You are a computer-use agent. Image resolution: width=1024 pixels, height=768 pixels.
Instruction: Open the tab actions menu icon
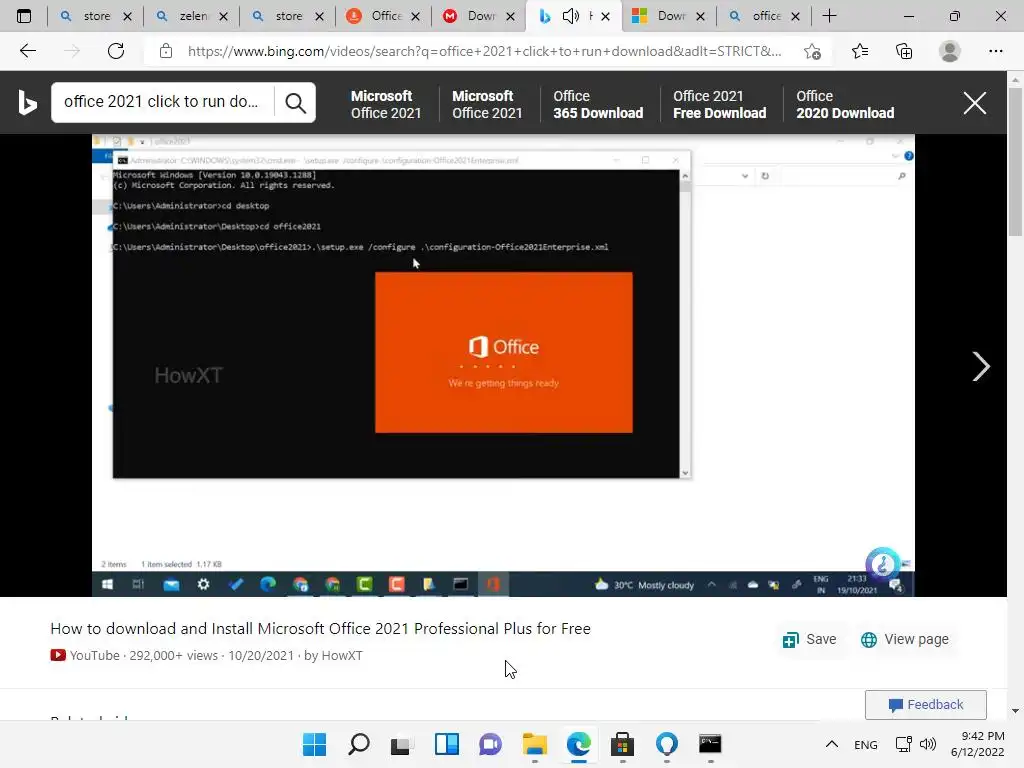pos(24,16)
